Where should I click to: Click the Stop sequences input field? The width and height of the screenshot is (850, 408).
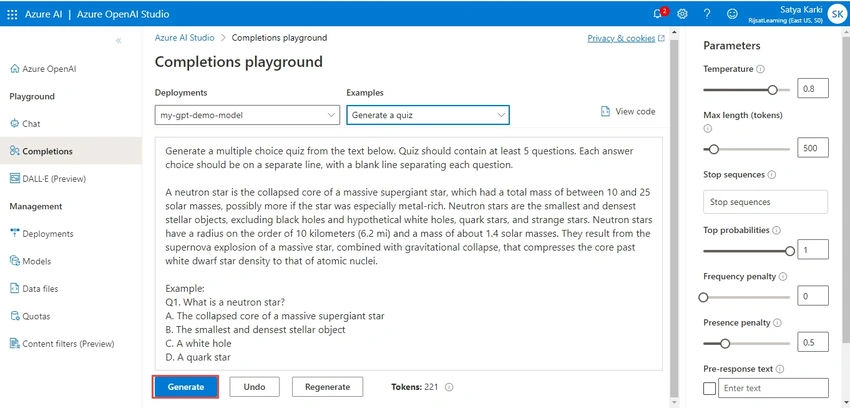pos(765,202)
